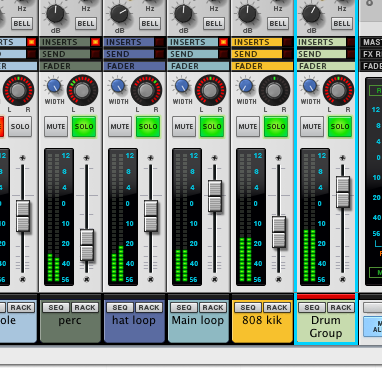Click the Drum Group dB knob
382x370 pixels.
[x=312, y=14]
